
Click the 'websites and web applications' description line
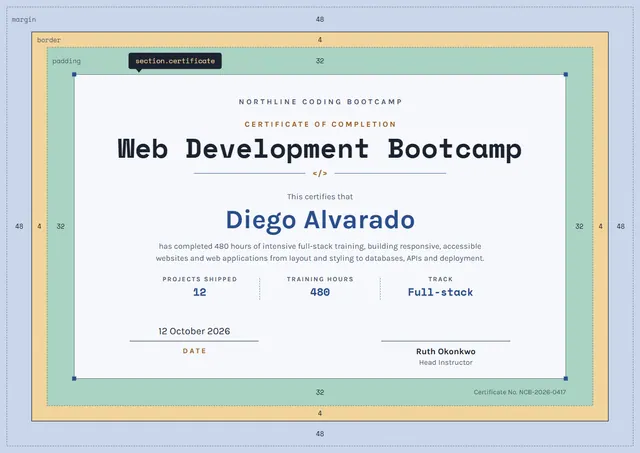tap(320, 258)
